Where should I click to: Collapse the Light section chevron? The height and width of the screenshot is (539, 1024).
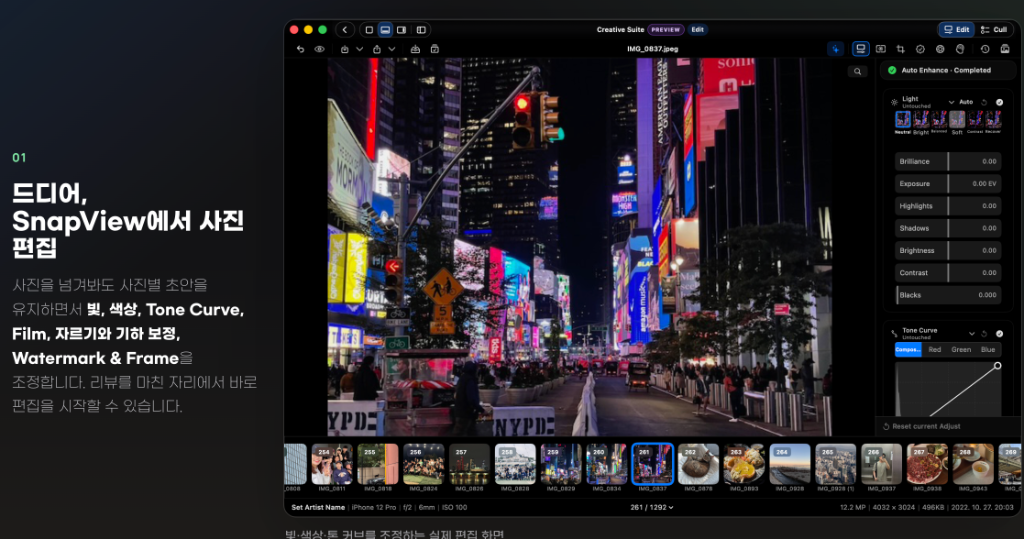pos(951,102)
